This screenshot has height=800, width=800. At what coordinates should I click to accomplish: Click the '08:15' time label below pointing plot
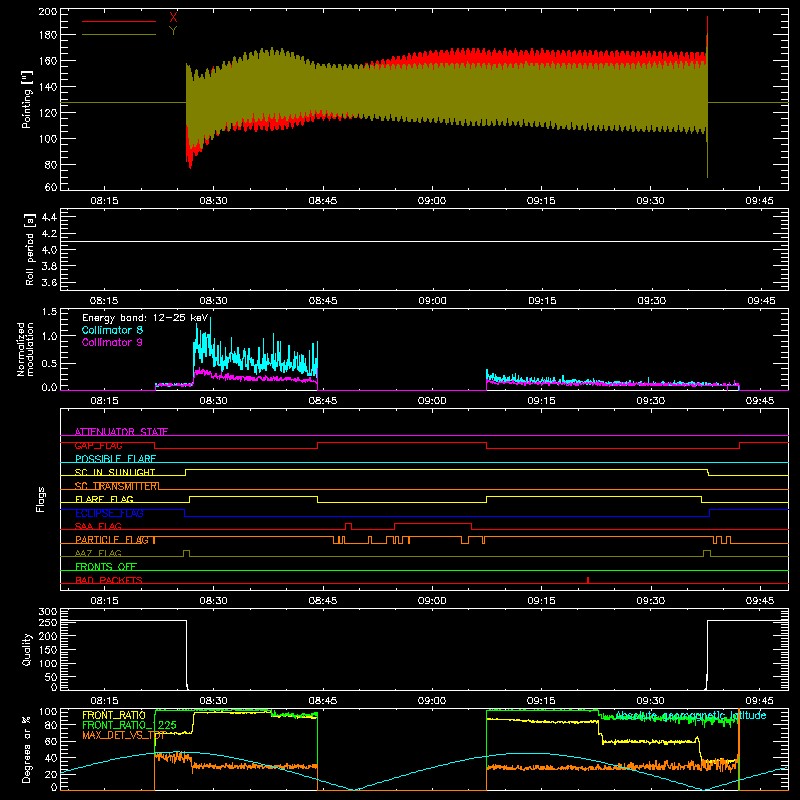[104, 201]
